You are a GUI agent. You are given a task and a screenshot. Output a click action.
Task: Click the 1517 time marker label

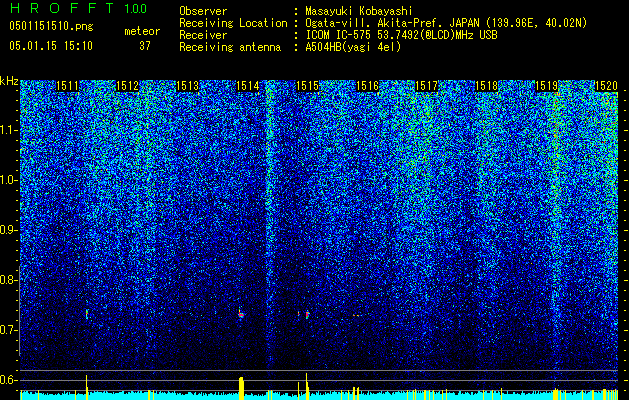(x=426, y=86)
